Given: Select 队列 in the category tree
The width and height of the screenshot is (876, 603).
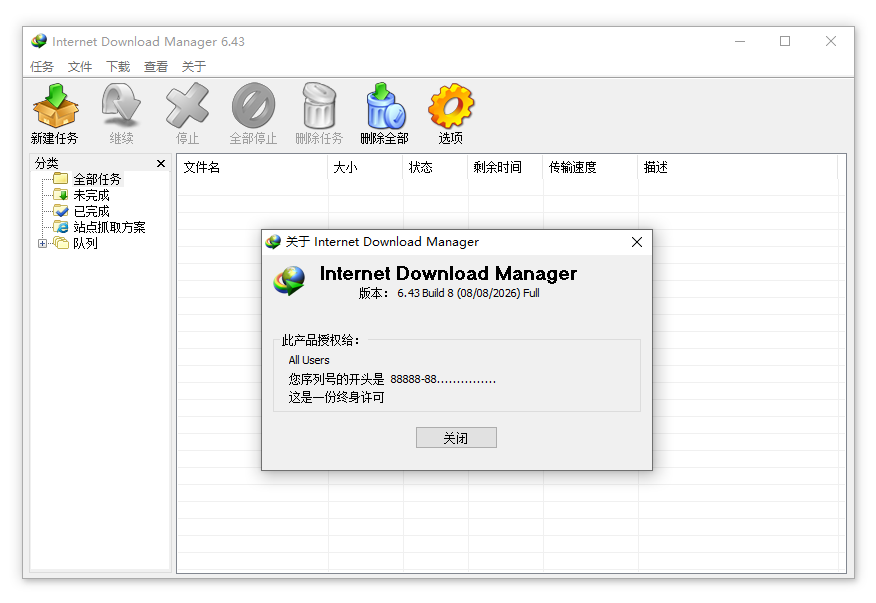Looking at the screenshot, I should 85,243.
